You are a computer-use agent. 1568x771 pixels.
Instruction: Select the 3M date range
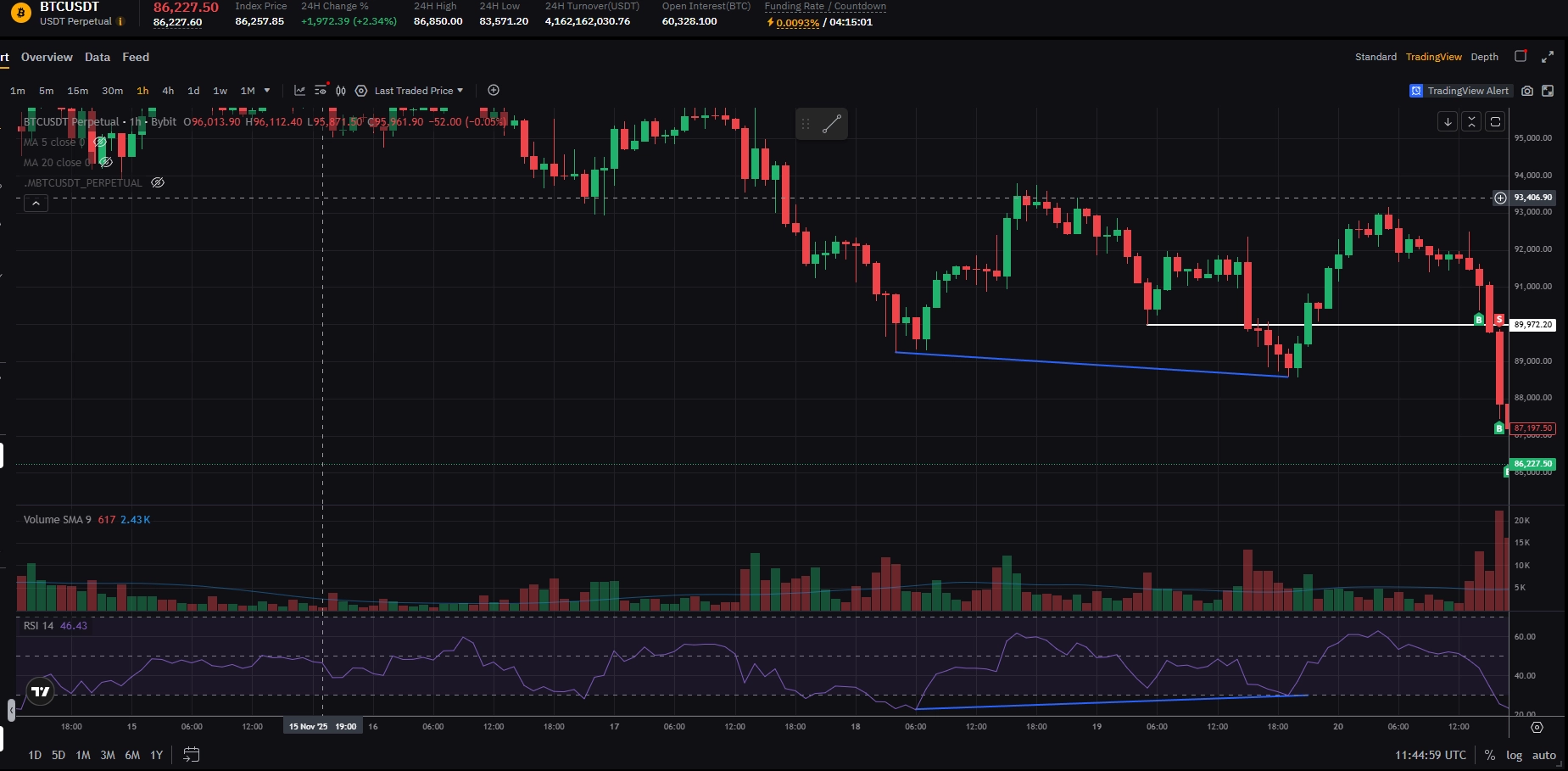108,755
